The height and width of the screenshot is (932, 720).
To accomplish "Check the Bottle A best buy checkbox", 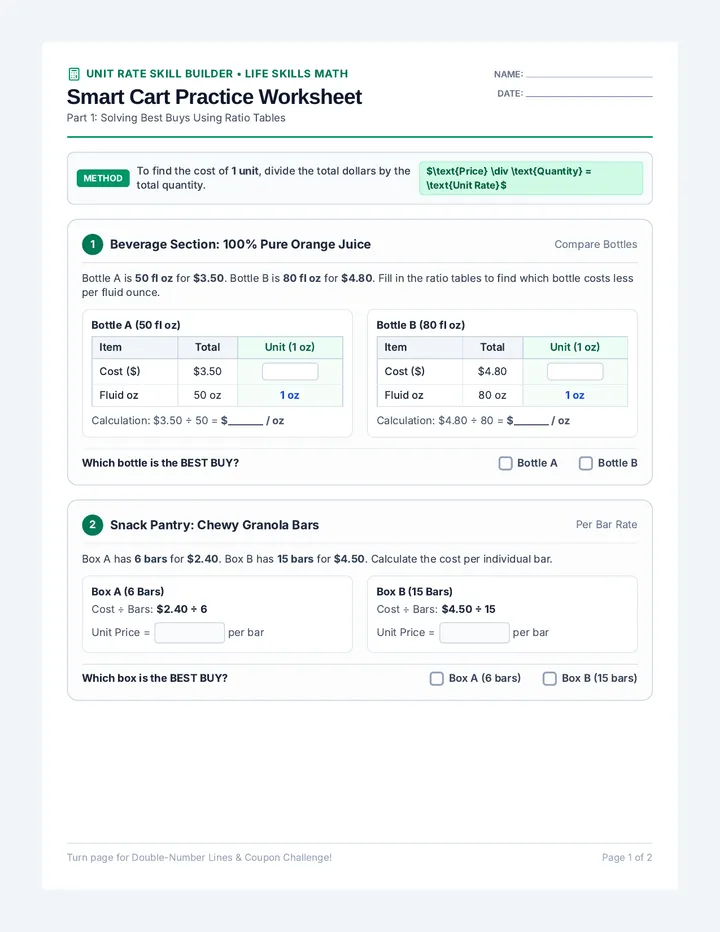I will coord(505,463).
